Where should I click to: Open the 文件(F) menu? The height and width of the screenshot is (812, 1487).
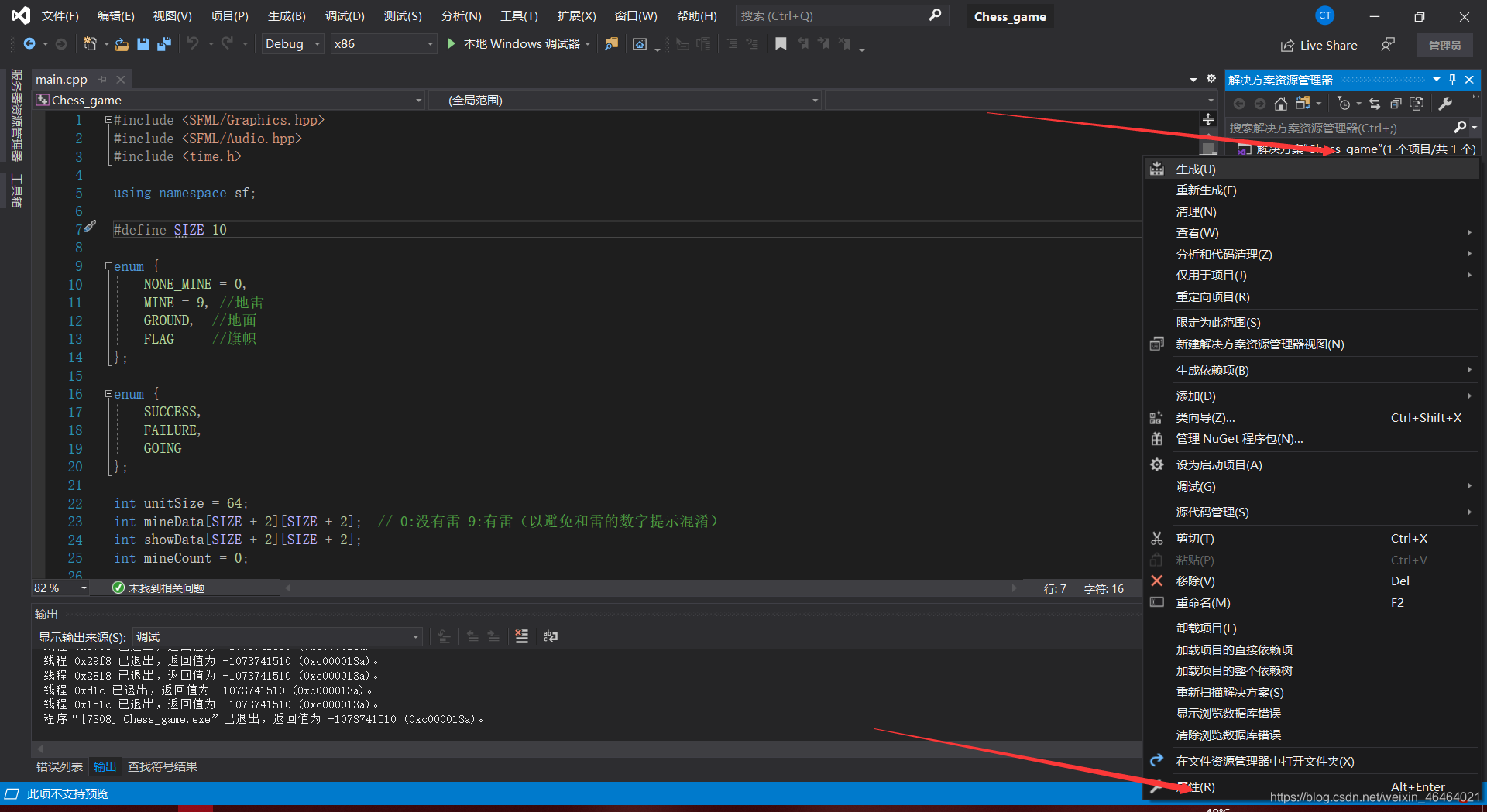point(60,15)
